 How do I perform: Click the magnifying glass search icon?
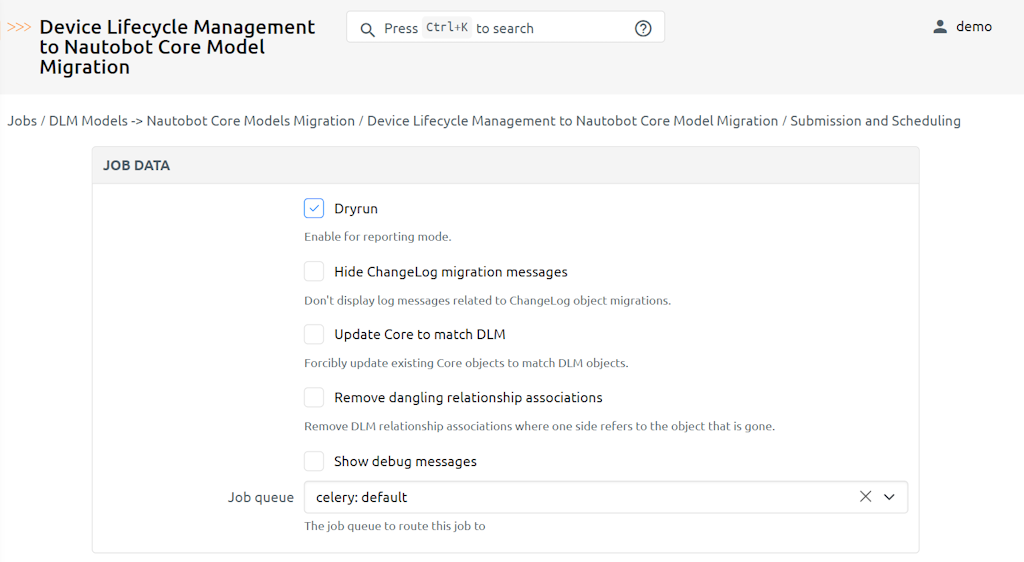pyautogui.click(x=368, y=29)
